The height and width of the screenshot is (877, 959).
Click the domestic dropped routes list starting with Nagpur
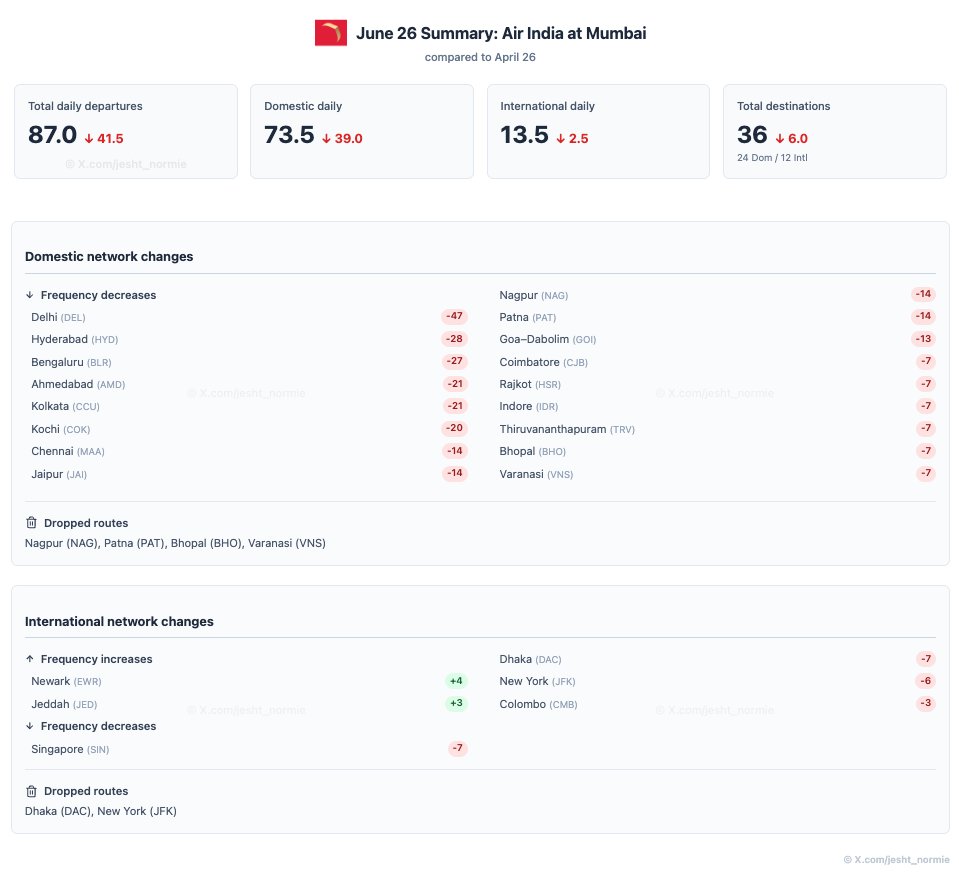(x=175, y=543)
